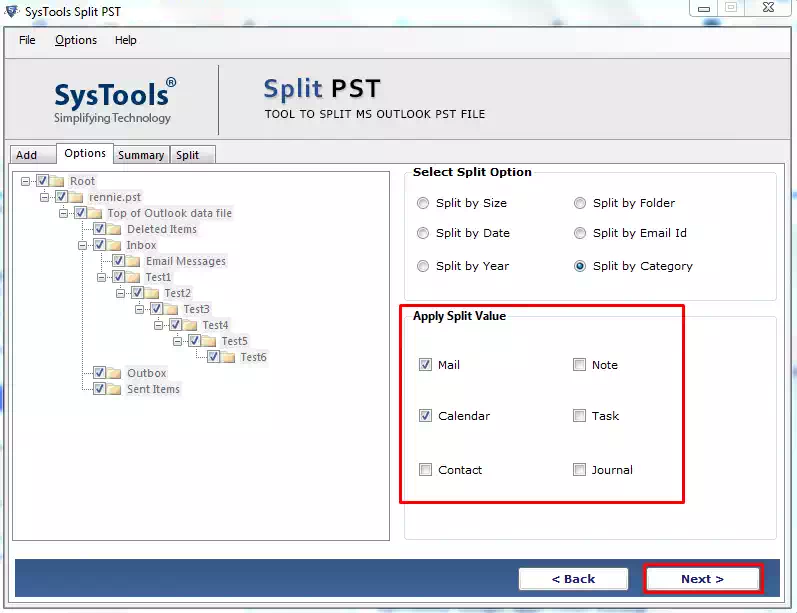Collapse the Test1 tree node

pyautogui.click(x=102, y=278)
